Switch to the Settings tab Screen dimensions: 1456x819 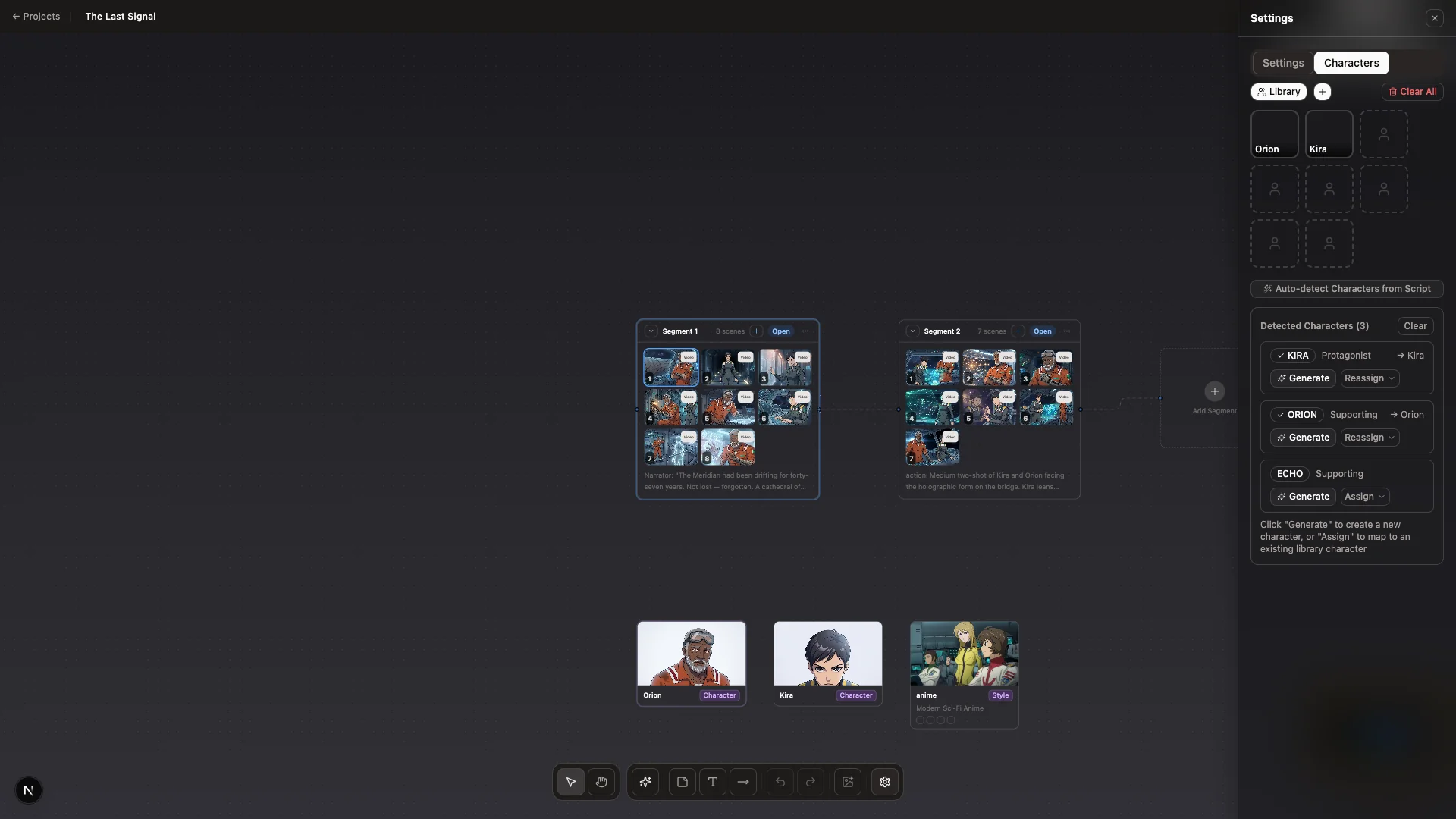[1282, 63]
